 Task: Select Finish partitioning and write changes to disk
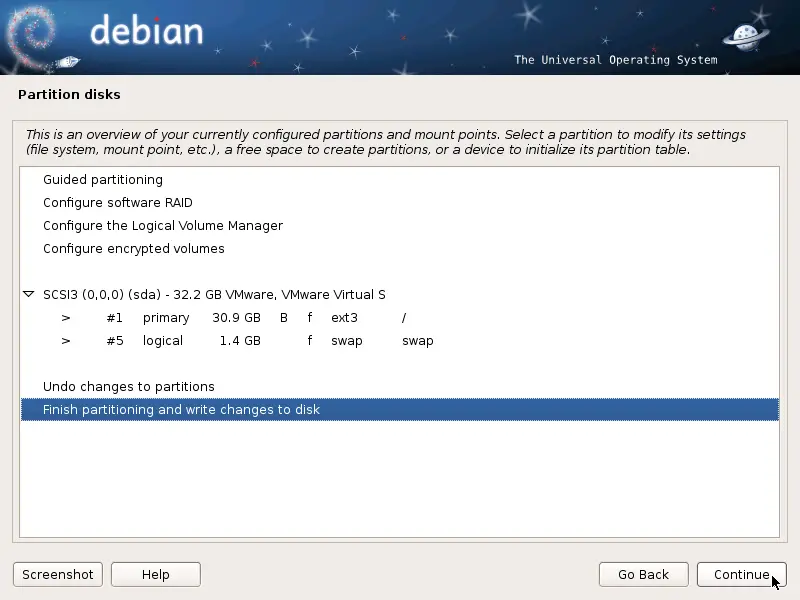pos(399,409)
